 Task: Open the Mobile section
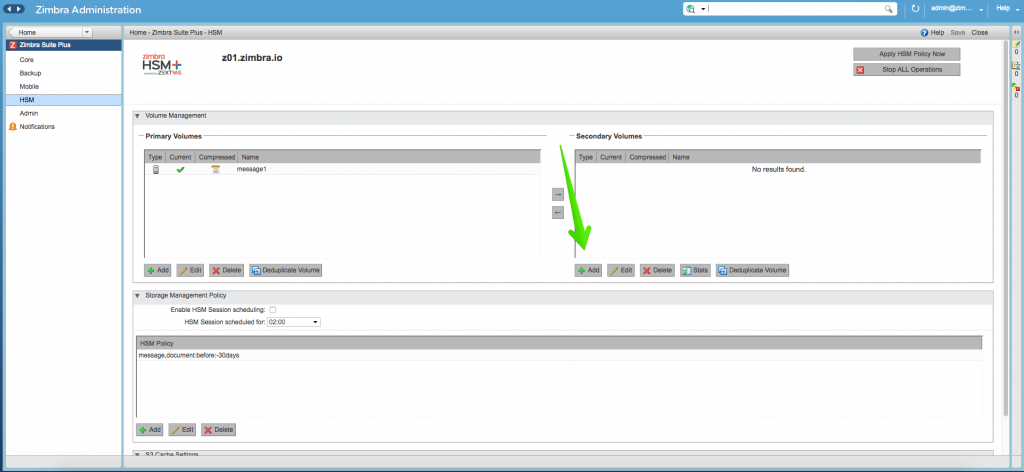pos(29,86)
